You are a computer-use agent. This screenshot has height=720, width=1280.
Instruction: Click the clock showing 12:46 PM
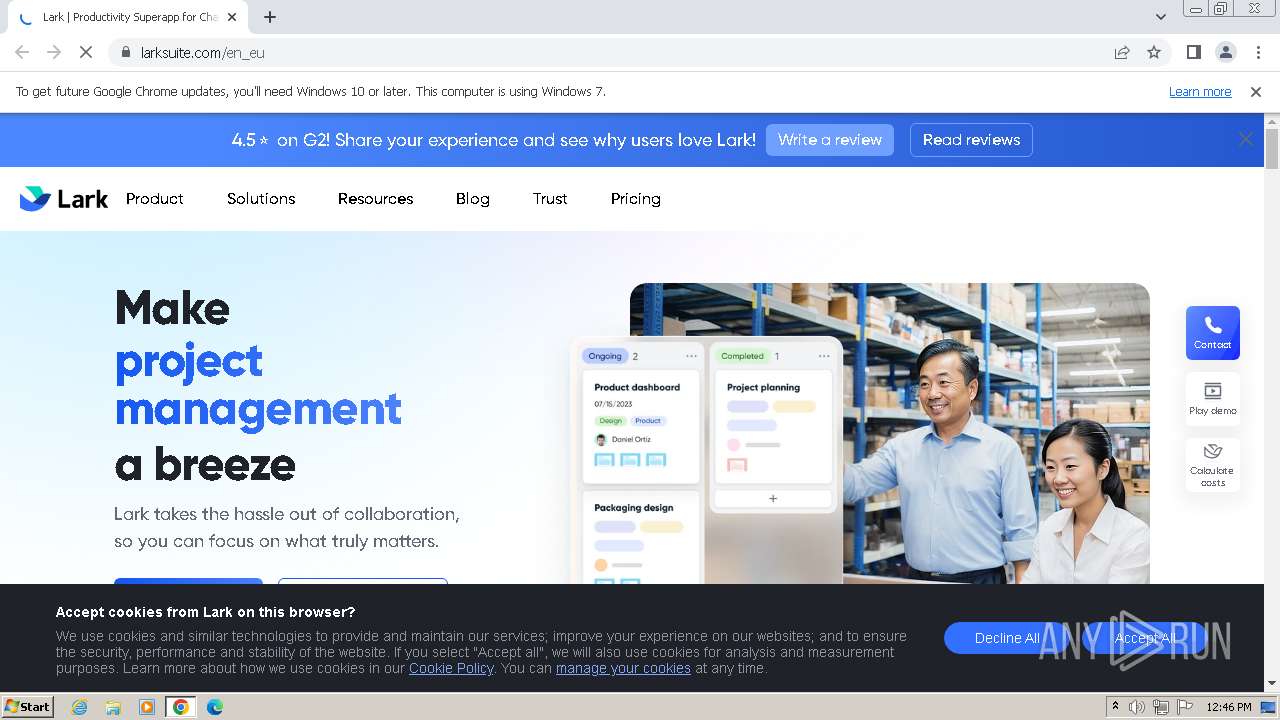tap(1229, 707)
